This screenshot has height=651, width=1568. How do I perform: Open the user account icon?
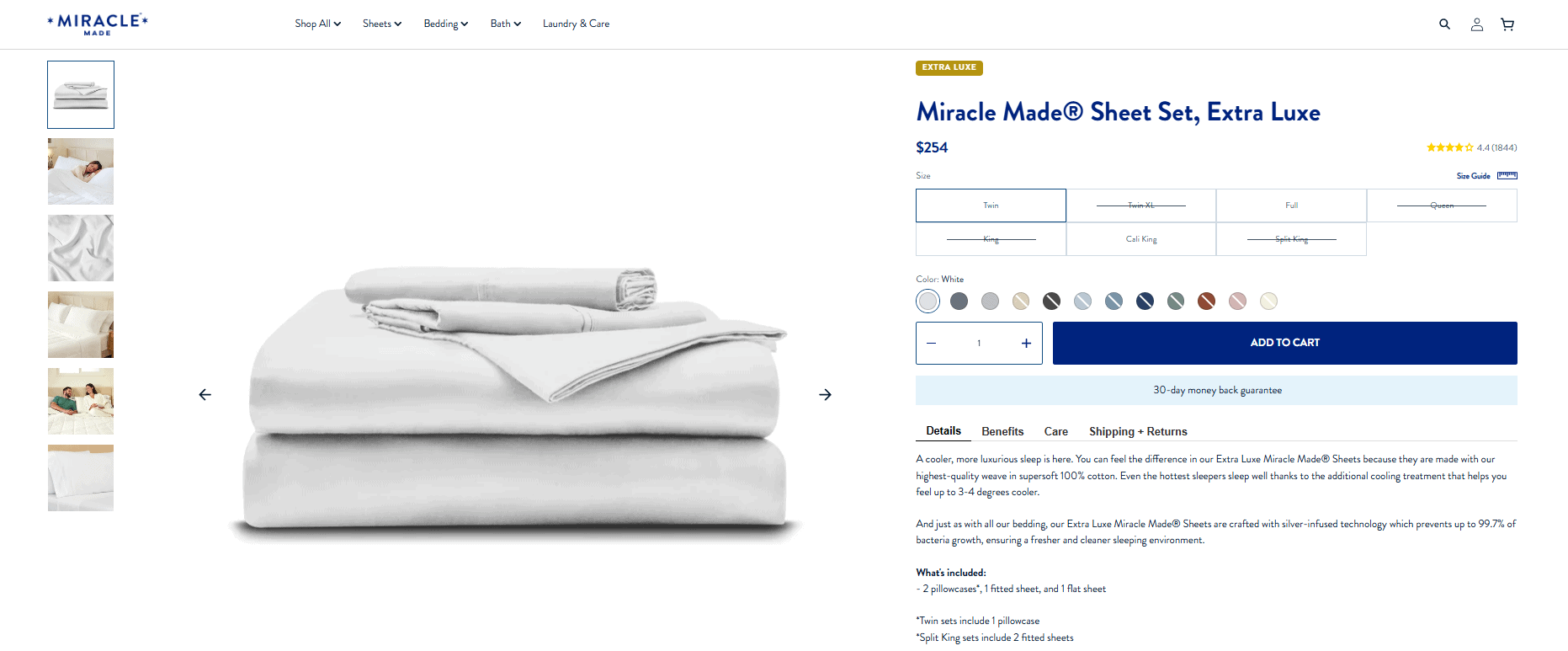[1476, 24]
